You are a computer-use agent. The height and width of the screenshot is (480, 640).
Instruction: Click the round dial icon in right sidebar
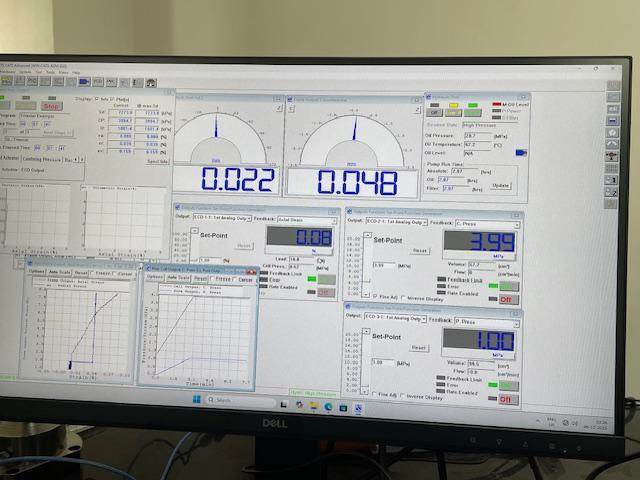point(612,133)
